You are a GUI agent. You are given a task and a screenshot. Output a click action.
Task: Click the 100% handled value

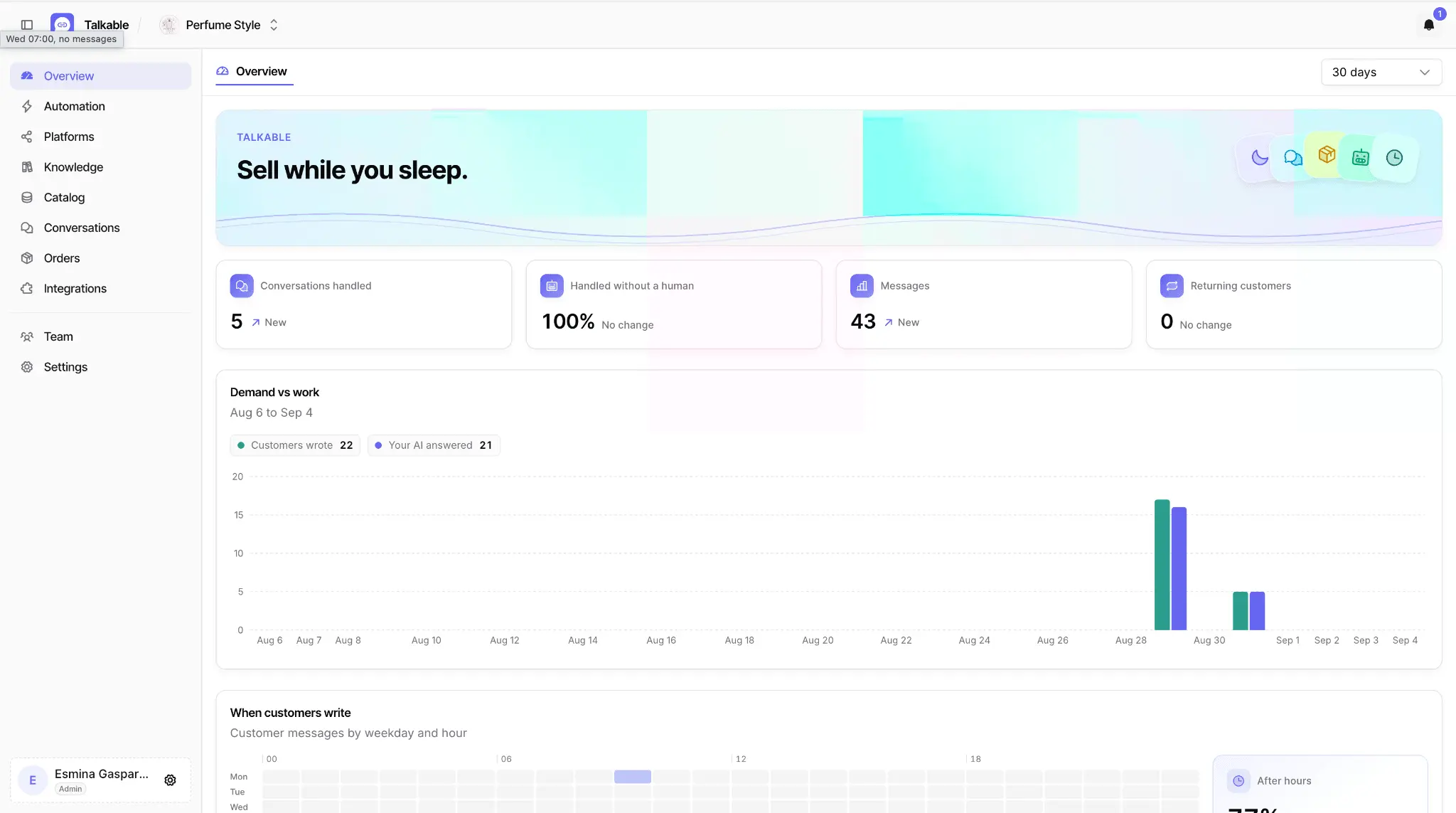coord(568,322)
